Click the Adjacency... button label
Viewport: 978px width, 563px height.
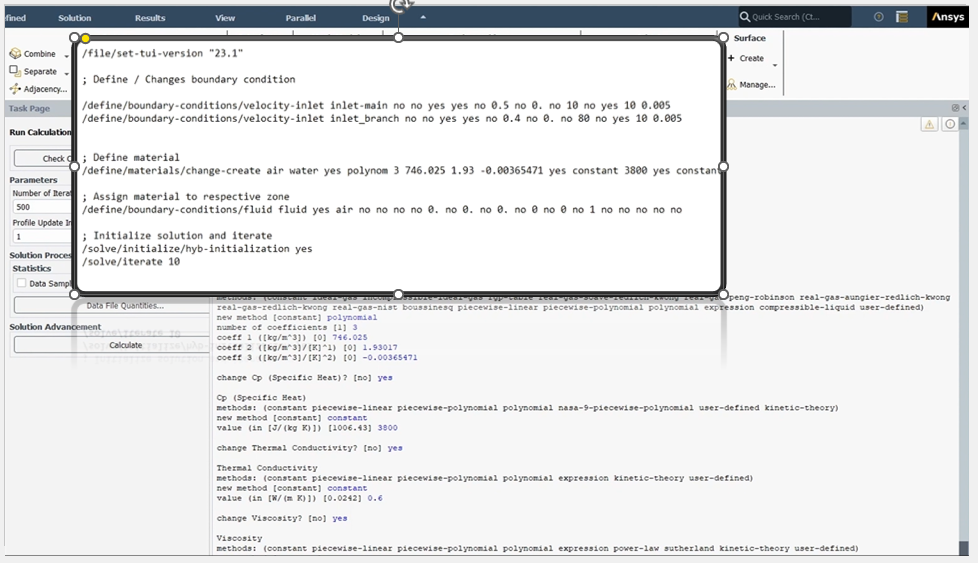[x=46, y=89]
